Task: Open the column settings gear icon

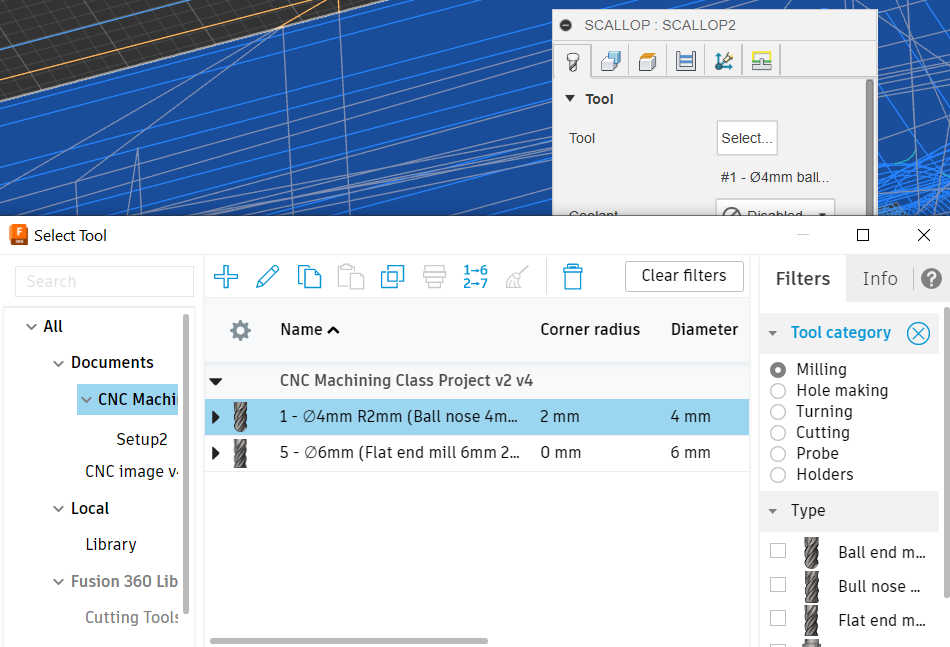Action: 240,330
